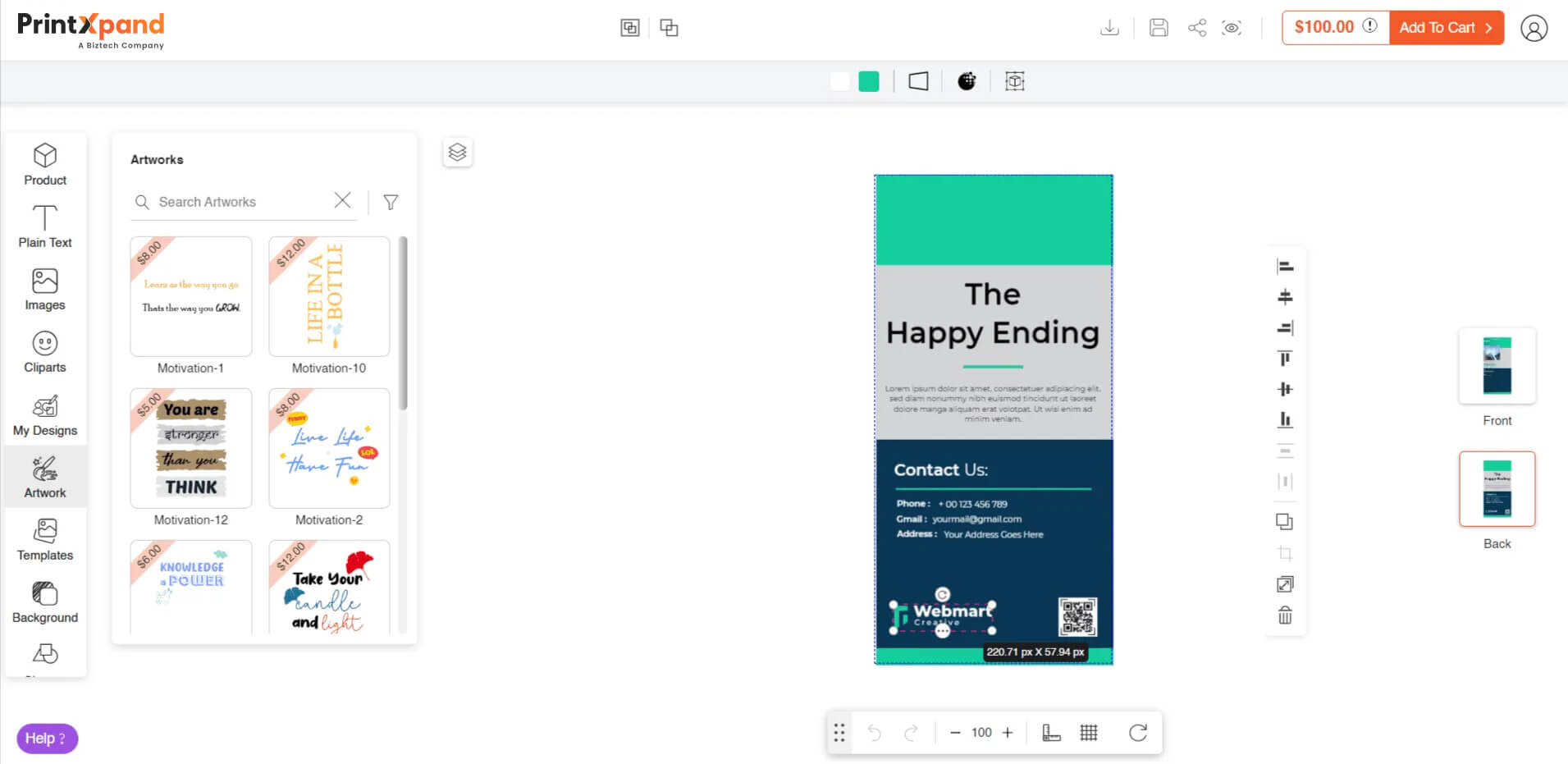Open the Background panel
The image size is (1568, 764).
click(45, 602)
